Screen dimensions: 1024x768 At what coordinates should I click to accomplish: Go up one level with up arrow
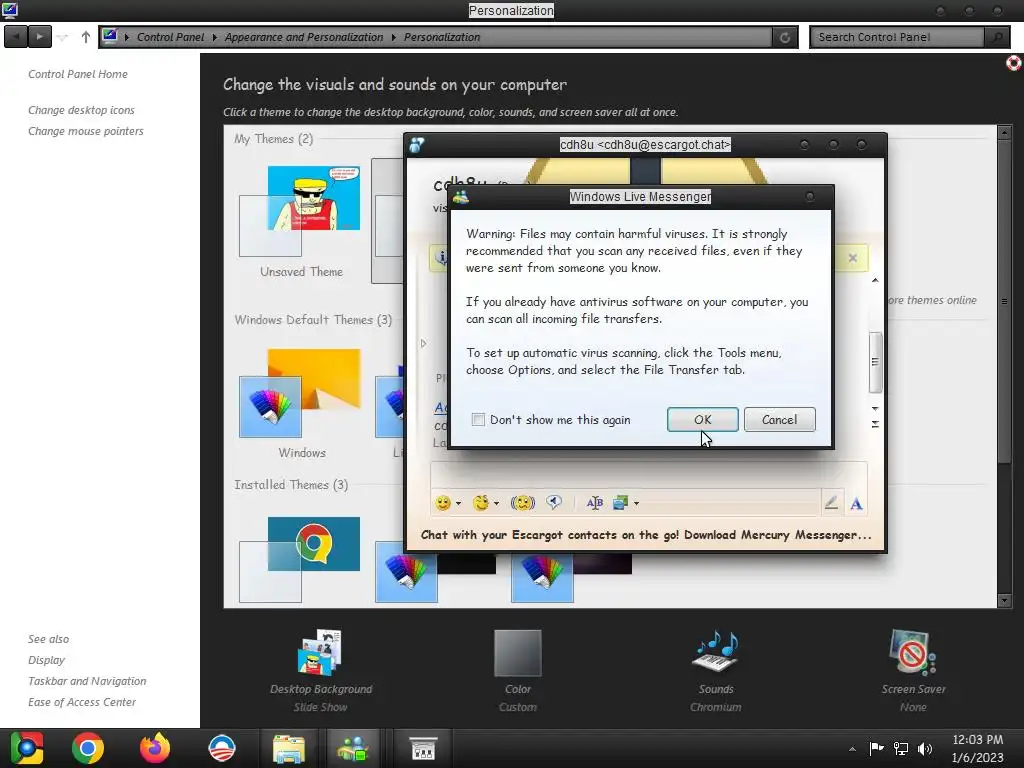[86, 37]
